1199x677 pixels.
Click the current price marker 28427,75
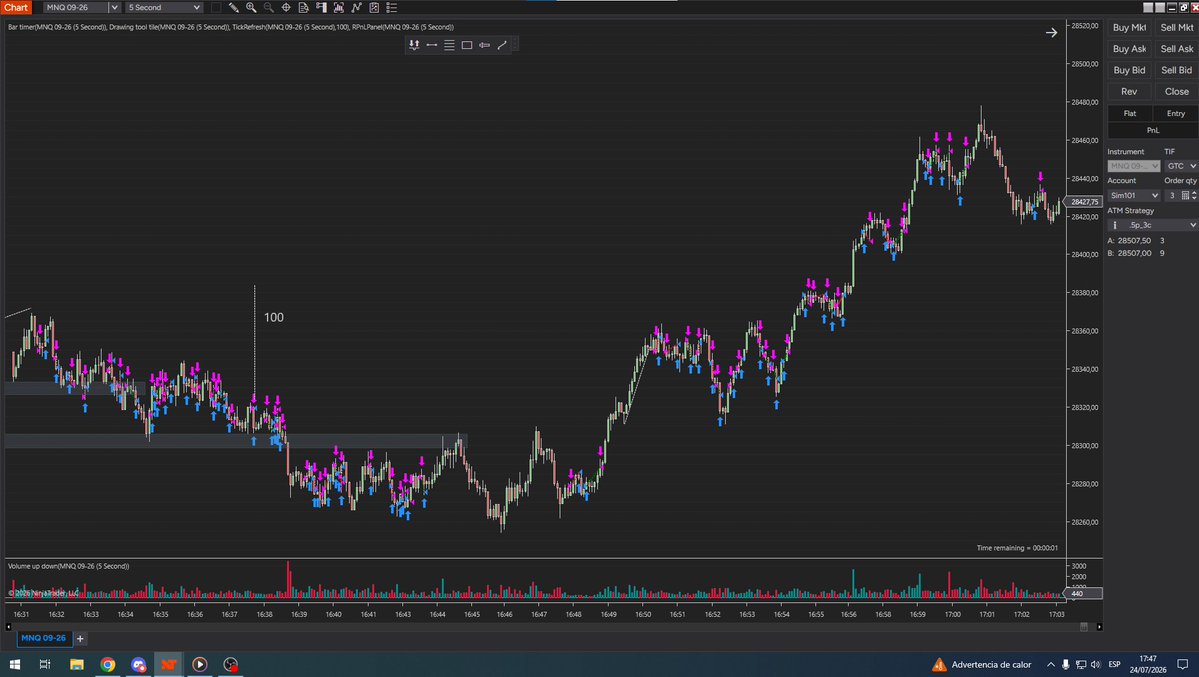pos(1084,202)
